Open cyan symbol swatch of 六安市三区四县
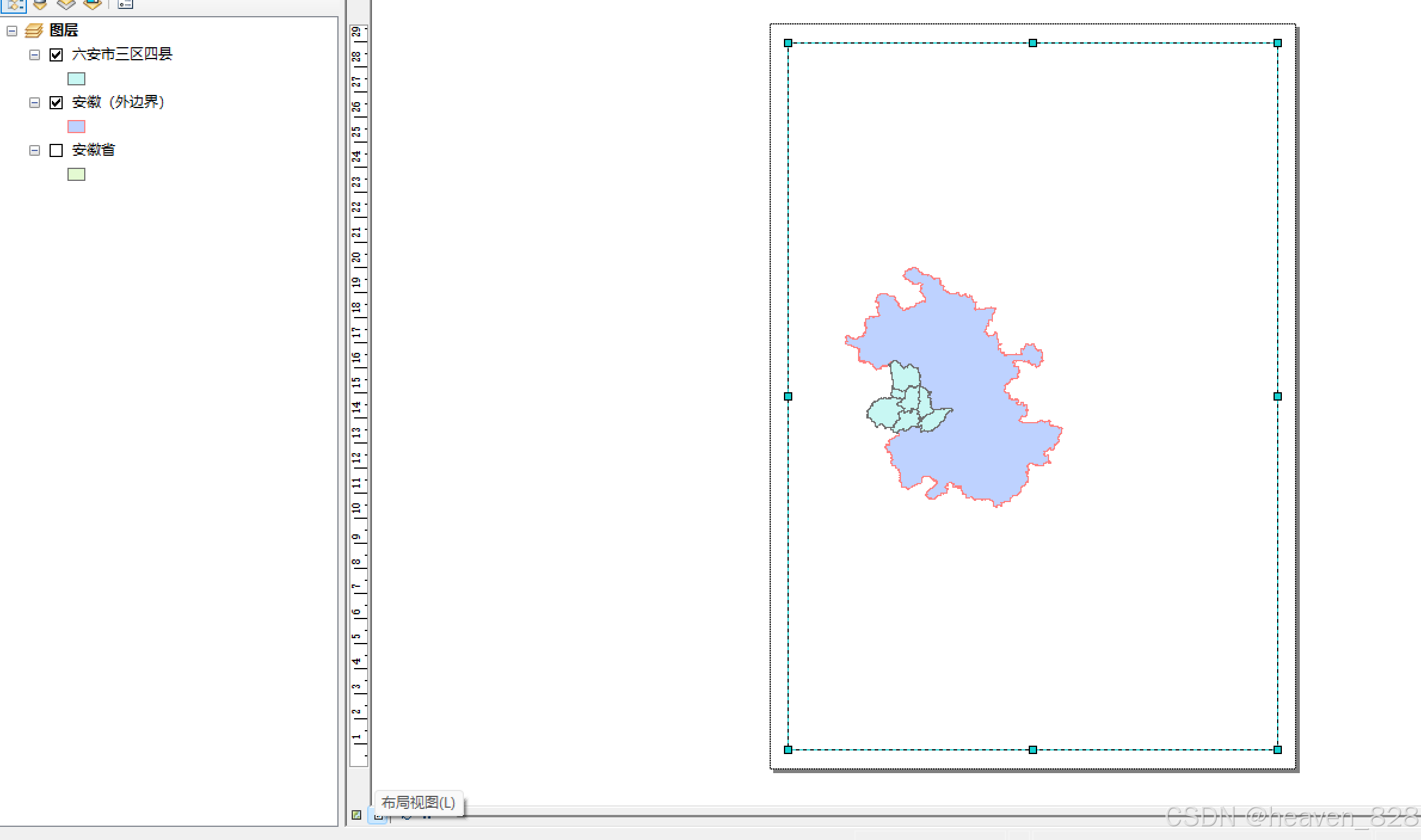The width and height of the screenshot is (1421, 840). [x=76, y=79]
